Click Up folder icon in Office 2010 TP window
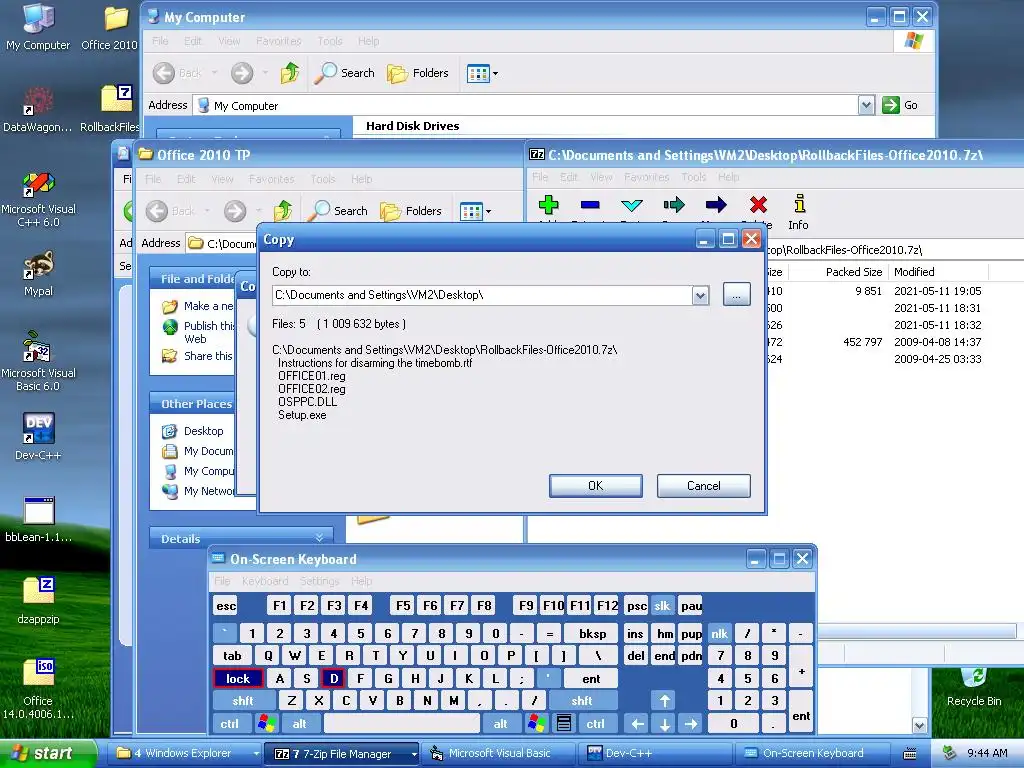Image resolution: width=1024 pixels, height=768 pixels. point(283,211)
